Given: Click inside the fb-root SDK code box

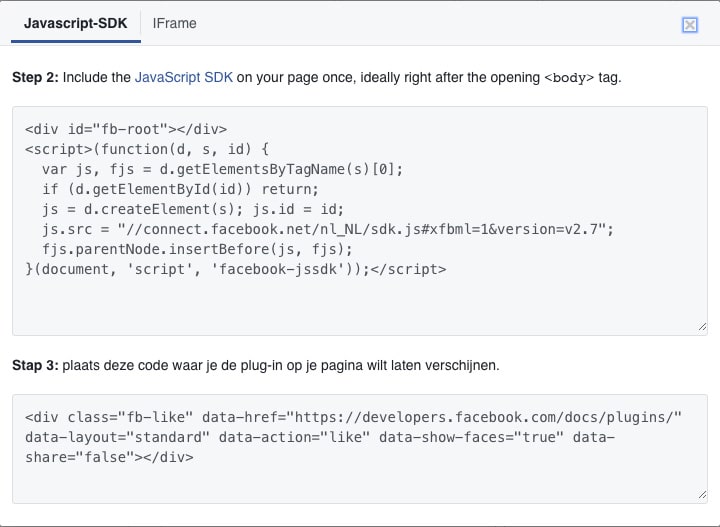Looking at the screenshot, I should pos(360,221).
